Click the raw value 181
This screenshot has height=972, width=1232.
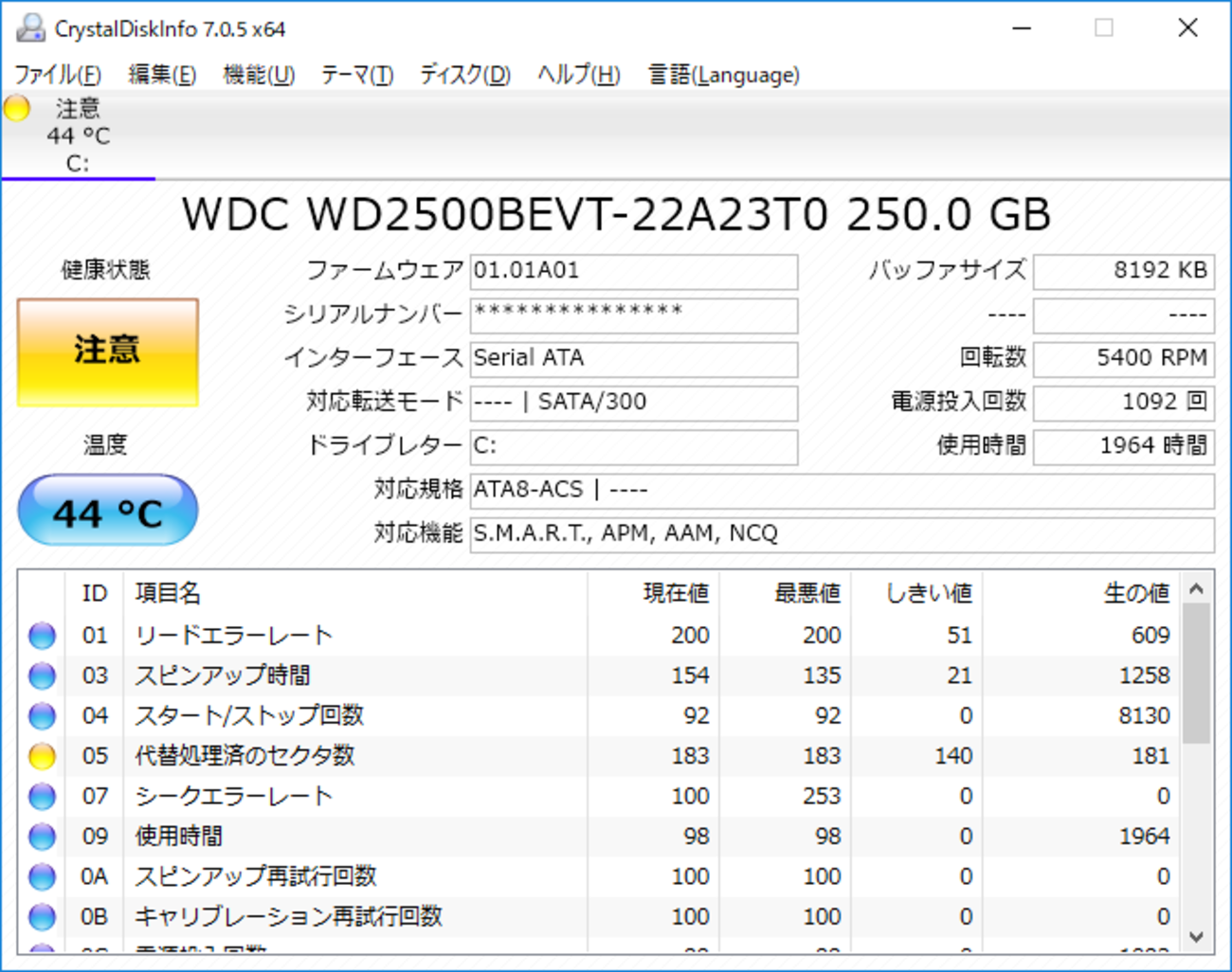tap(1150, 756)
